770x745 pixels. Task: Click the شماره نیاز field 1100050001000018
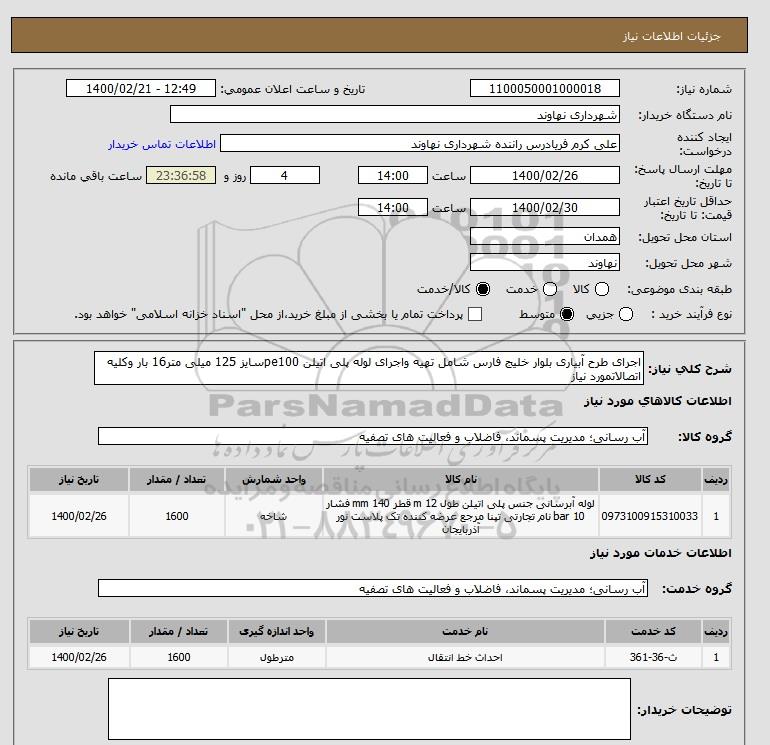545,88
